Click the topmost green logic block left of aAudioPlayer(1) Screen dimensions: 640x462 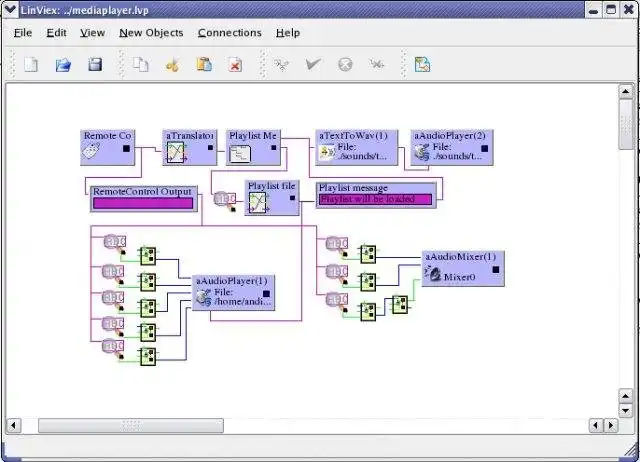click(148, 256)
